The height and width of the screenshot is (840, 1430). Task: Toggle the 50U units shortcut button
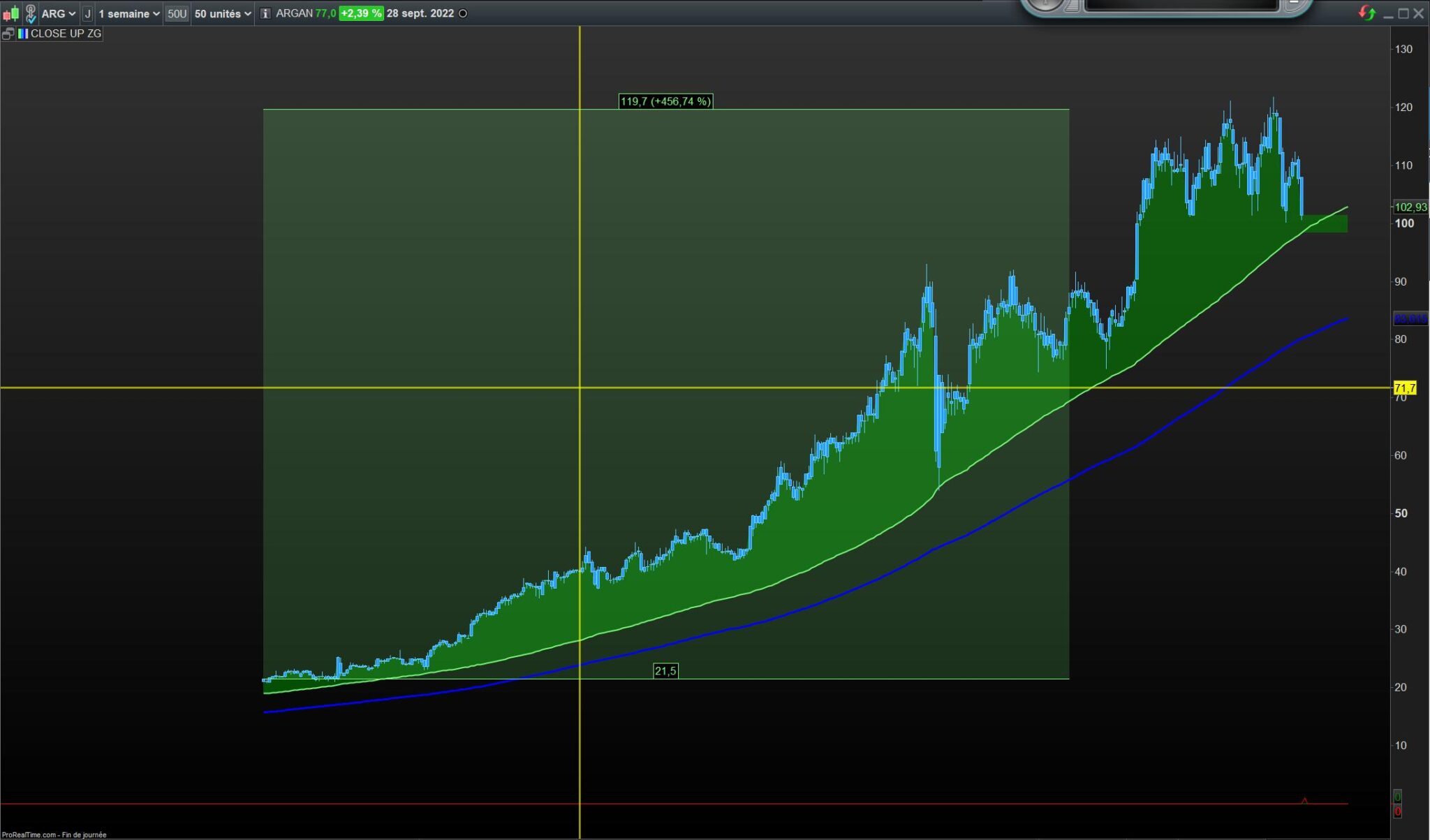point(177,13)
